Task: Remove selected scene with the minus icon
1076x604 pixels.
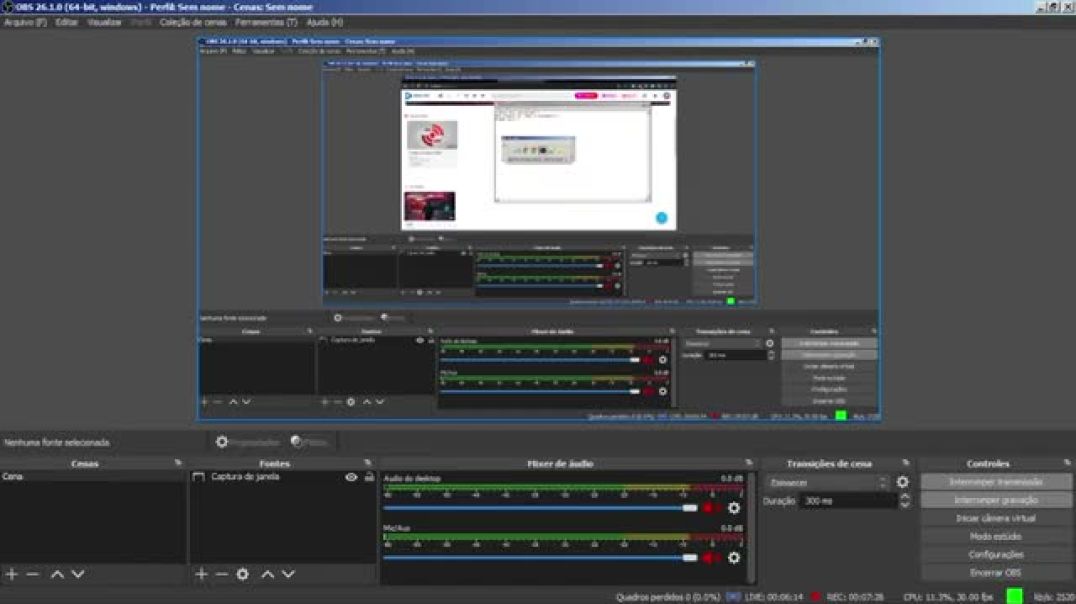Action: point(31,574)
